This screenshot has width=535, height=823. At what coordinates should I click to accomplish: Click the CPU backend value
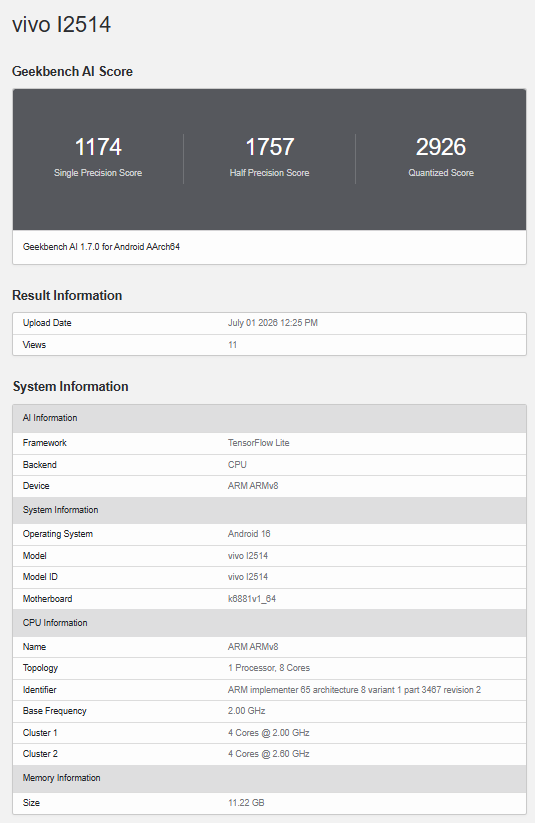tap(237, 465)
